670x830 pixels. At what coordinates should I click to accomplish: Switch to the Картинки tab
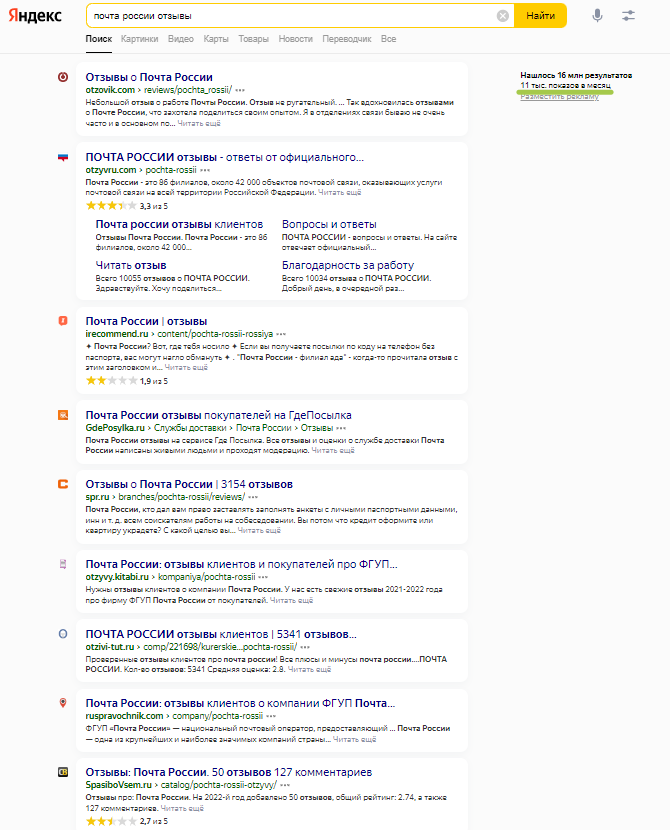(140, 39)
